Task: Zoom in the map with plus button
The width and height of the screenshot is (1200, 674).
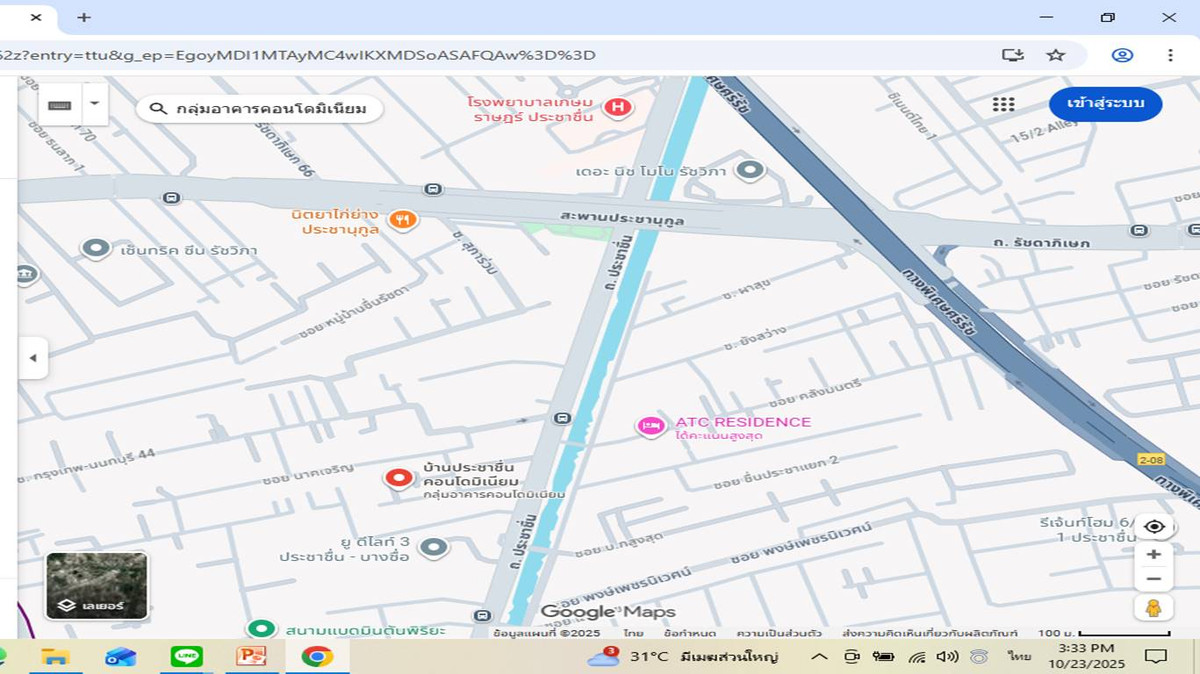Action: point(1153,554)
